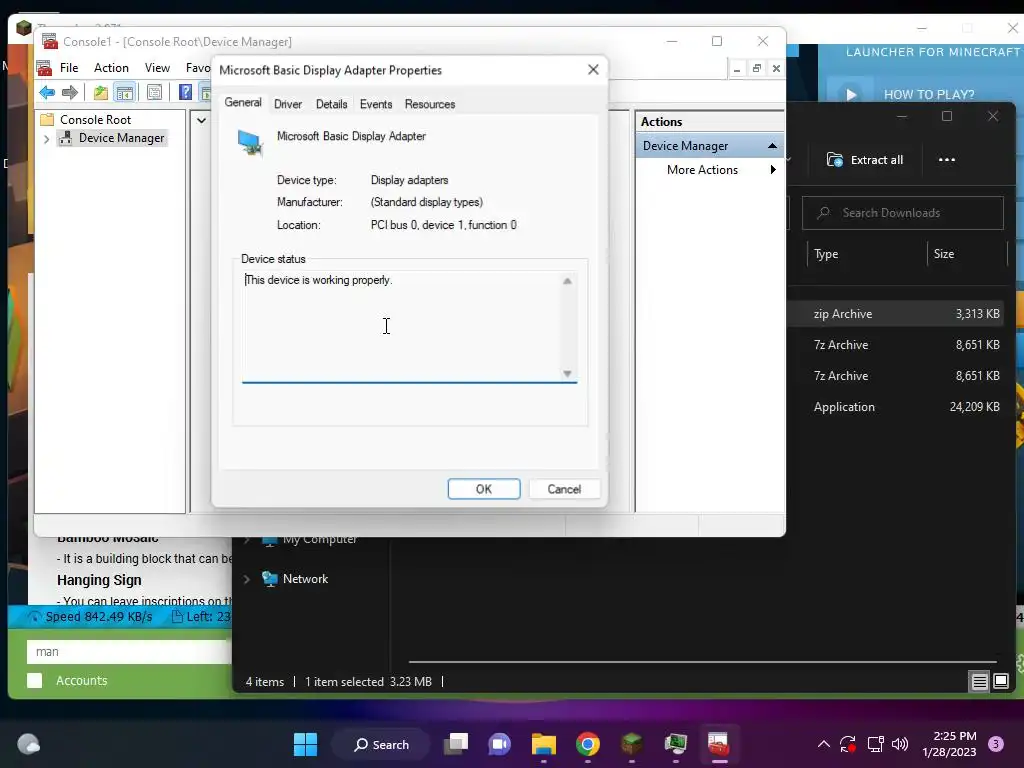Click the Forward arrow in console toolbar

point(70,92)
